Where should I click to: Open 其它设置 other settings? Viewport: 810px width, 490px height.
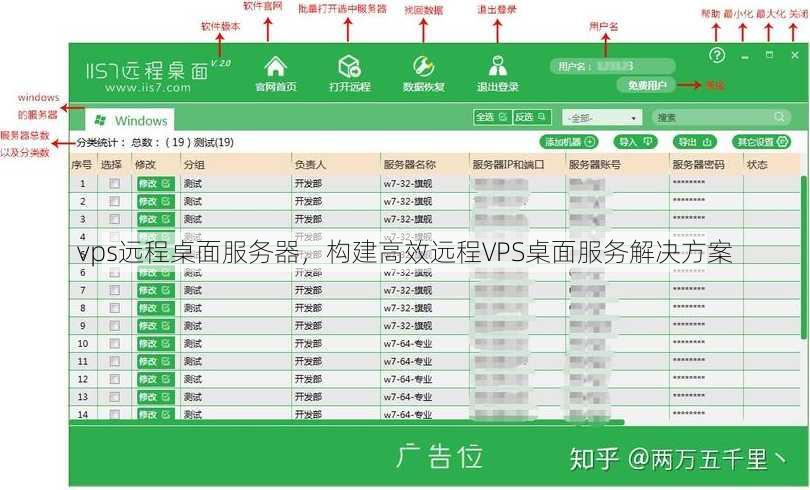[x=761, y=141]
